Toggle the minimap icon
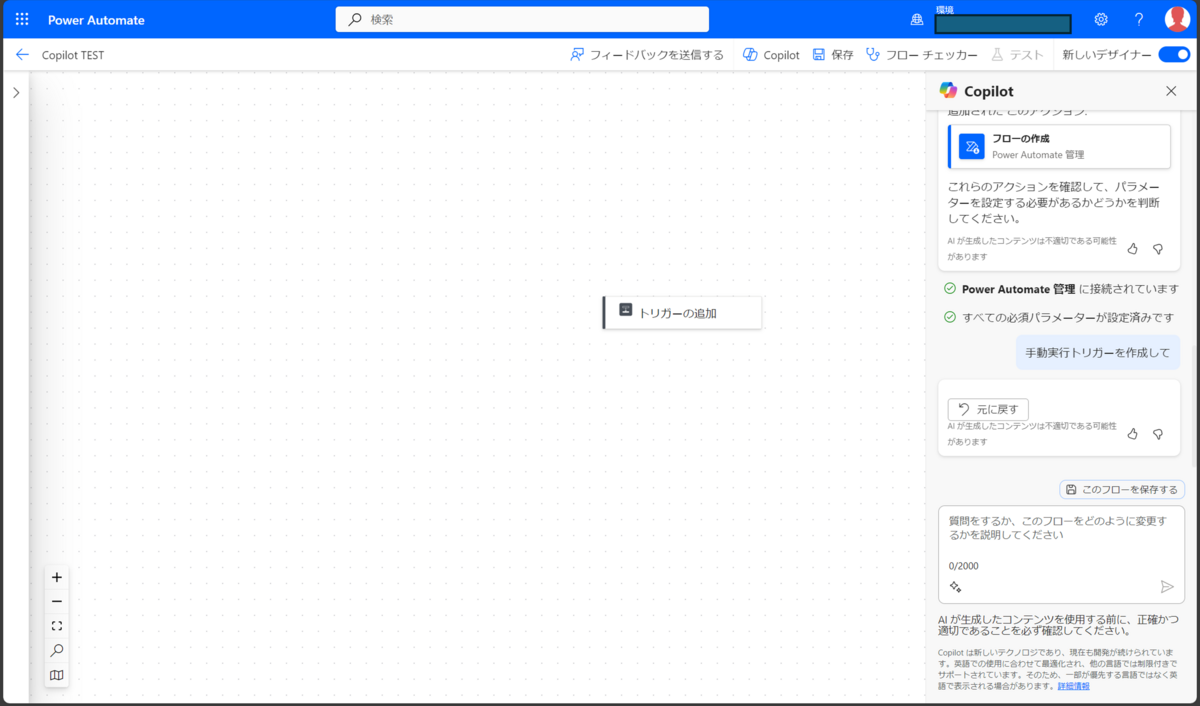The image size is (1200, 706). [x=57, y=676]
